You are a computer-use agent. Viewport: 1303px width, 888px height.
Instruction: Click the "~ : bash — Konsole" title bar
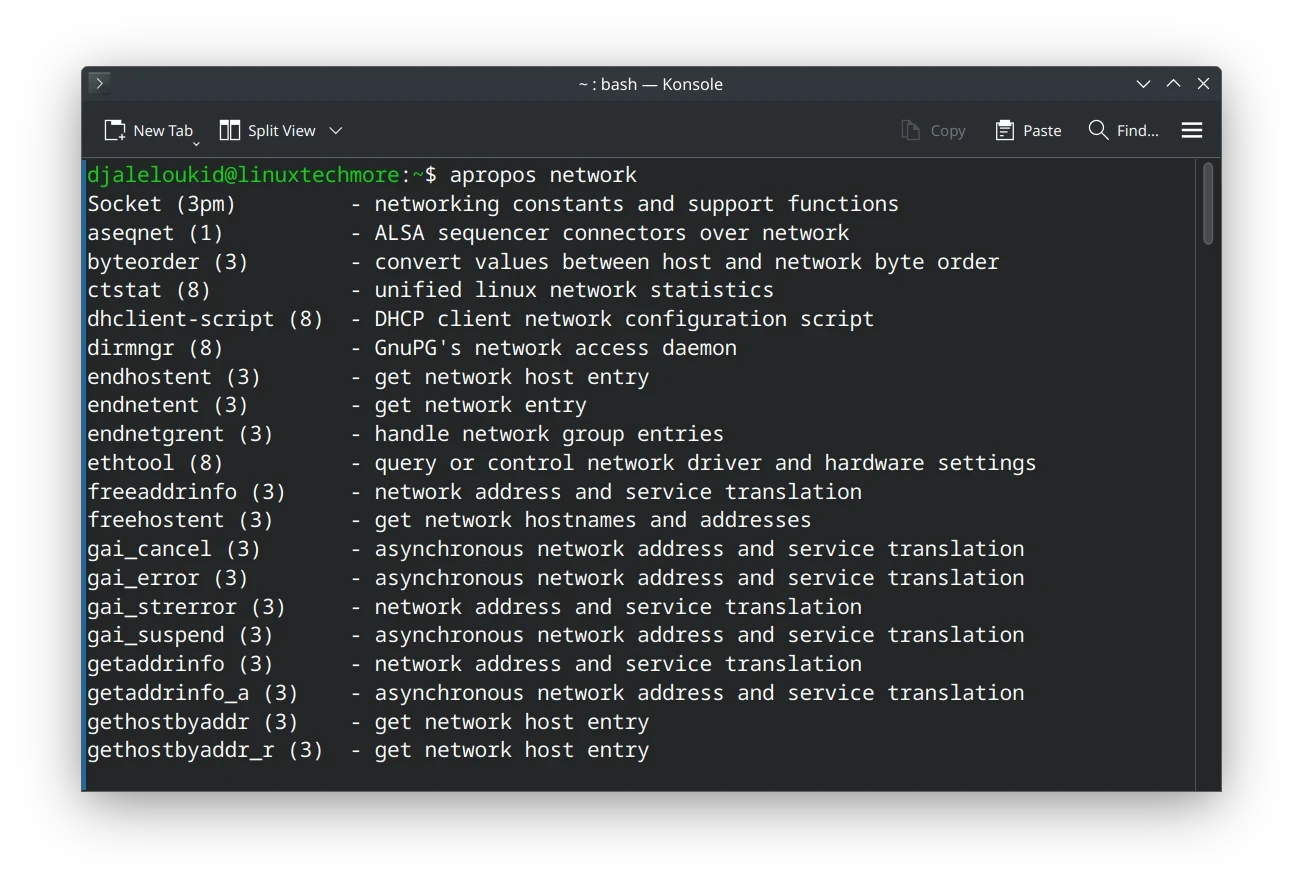click(x=650, y=84)
